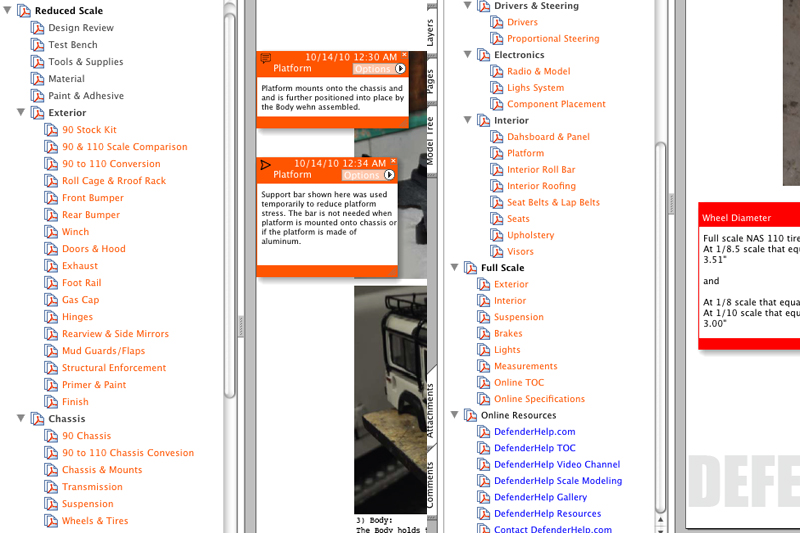Click the bookmark icon next to Transmission

pyautogui.click(x=51, y=487)
